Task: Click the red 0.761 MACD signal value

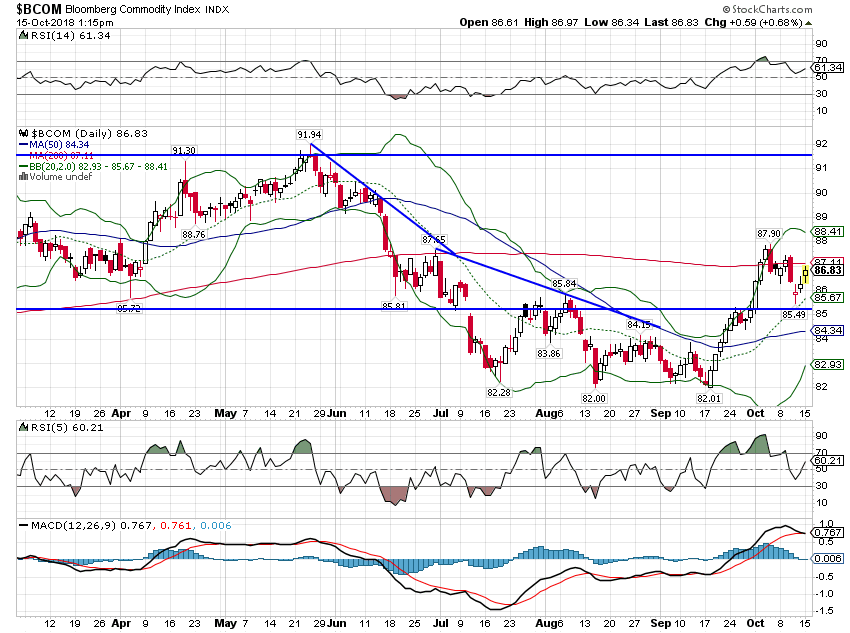Action: coord(176,525)
